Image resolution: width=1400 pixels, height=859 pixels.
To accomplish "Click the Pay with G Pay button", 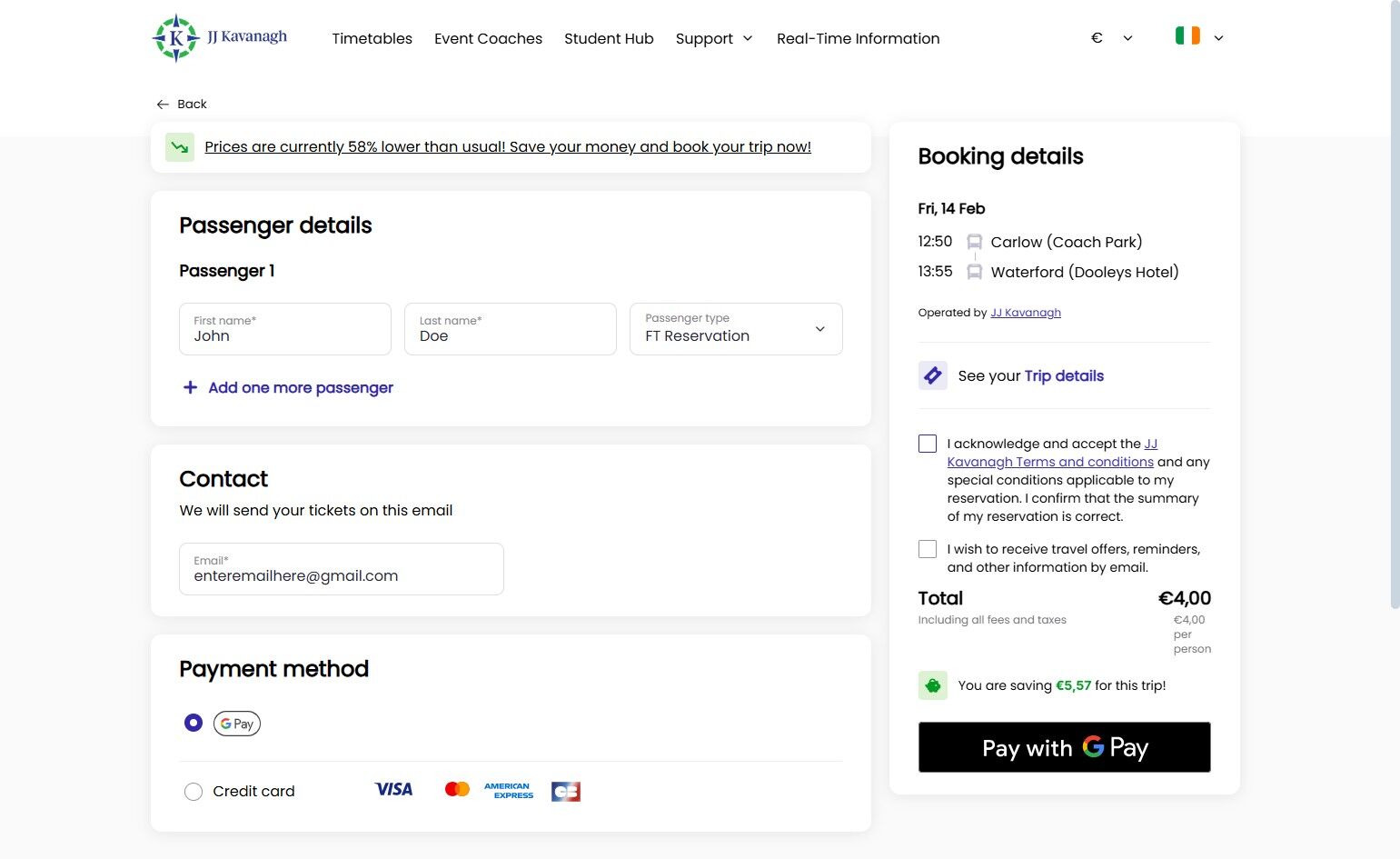I will tap(1064, 747).
